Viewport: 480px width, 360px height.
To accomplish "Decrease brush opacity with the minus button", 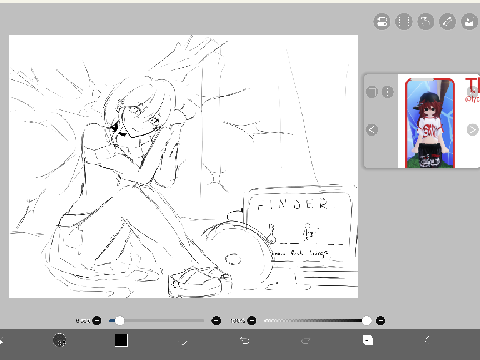I will point(252,321).
